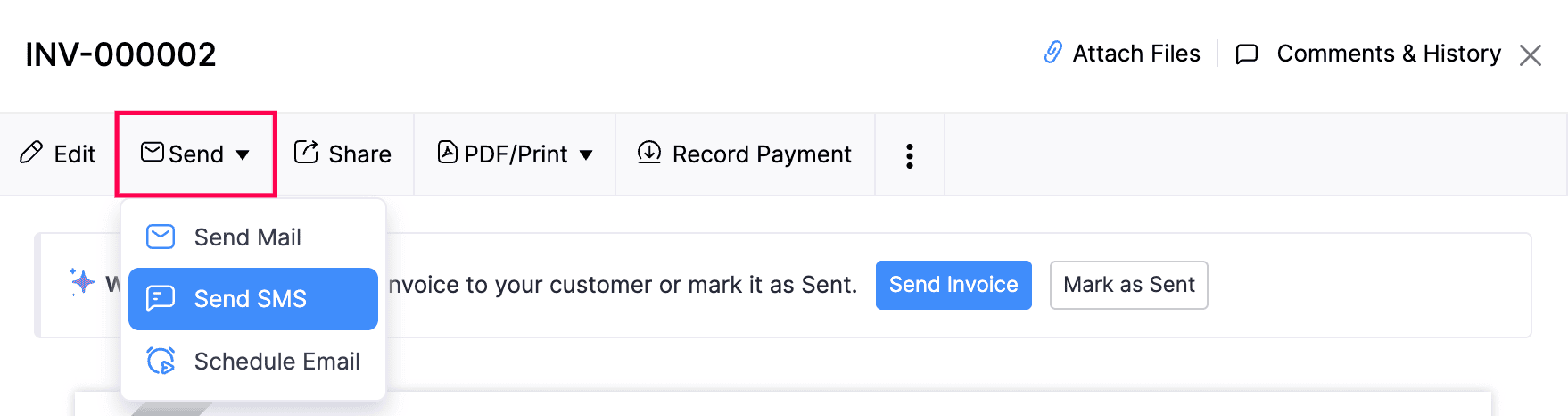The width and height of the screenshot is (1568, 416).
Task: Click the pencil Edit icon
Action: point(31,153)
